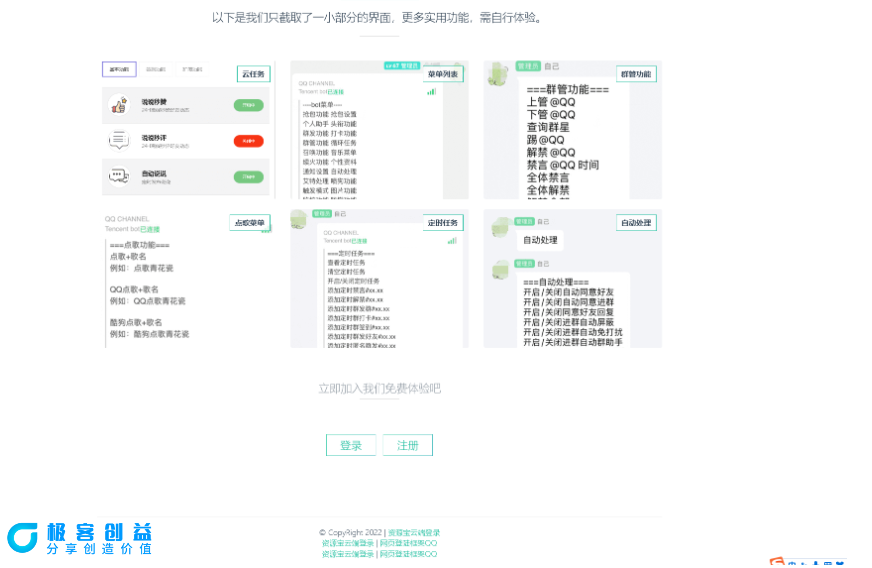Click the avatar in the 定时任务 panel
This screenshot has width=872, height=568.
299,220
